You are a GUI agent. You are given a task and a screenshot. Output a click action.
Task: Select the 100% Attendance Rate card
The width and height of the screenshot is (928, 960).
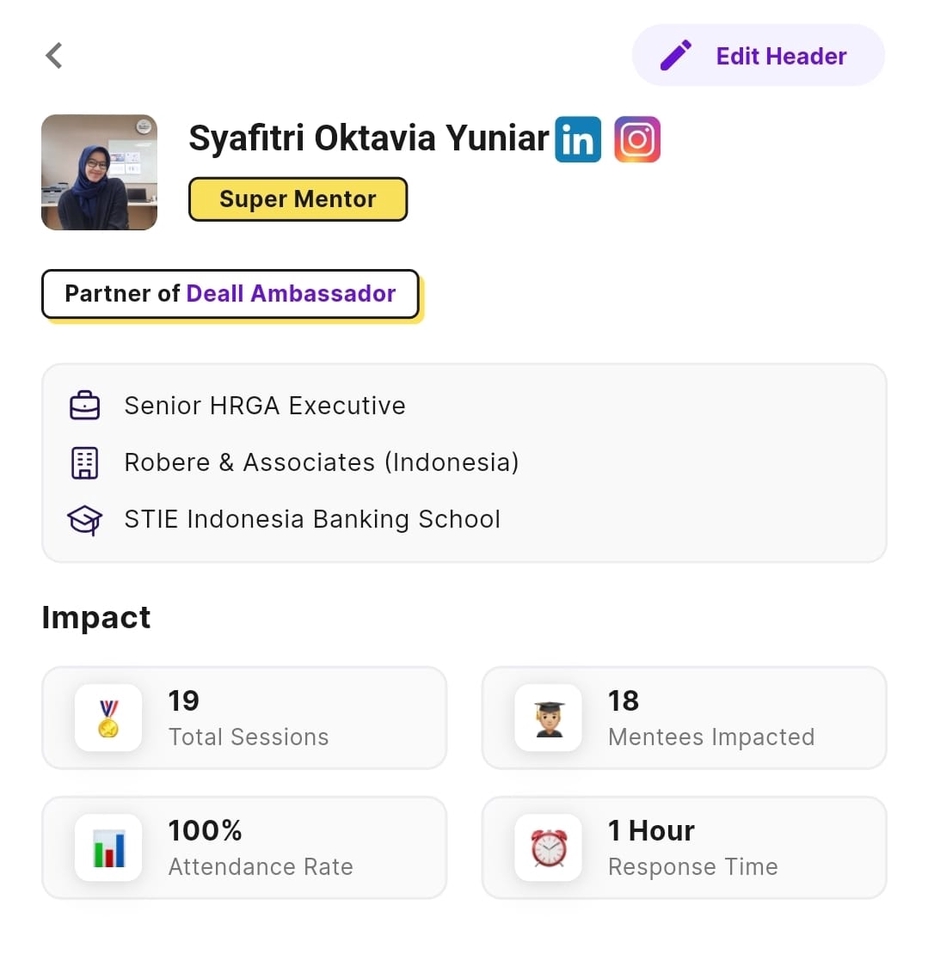(244, 848)
